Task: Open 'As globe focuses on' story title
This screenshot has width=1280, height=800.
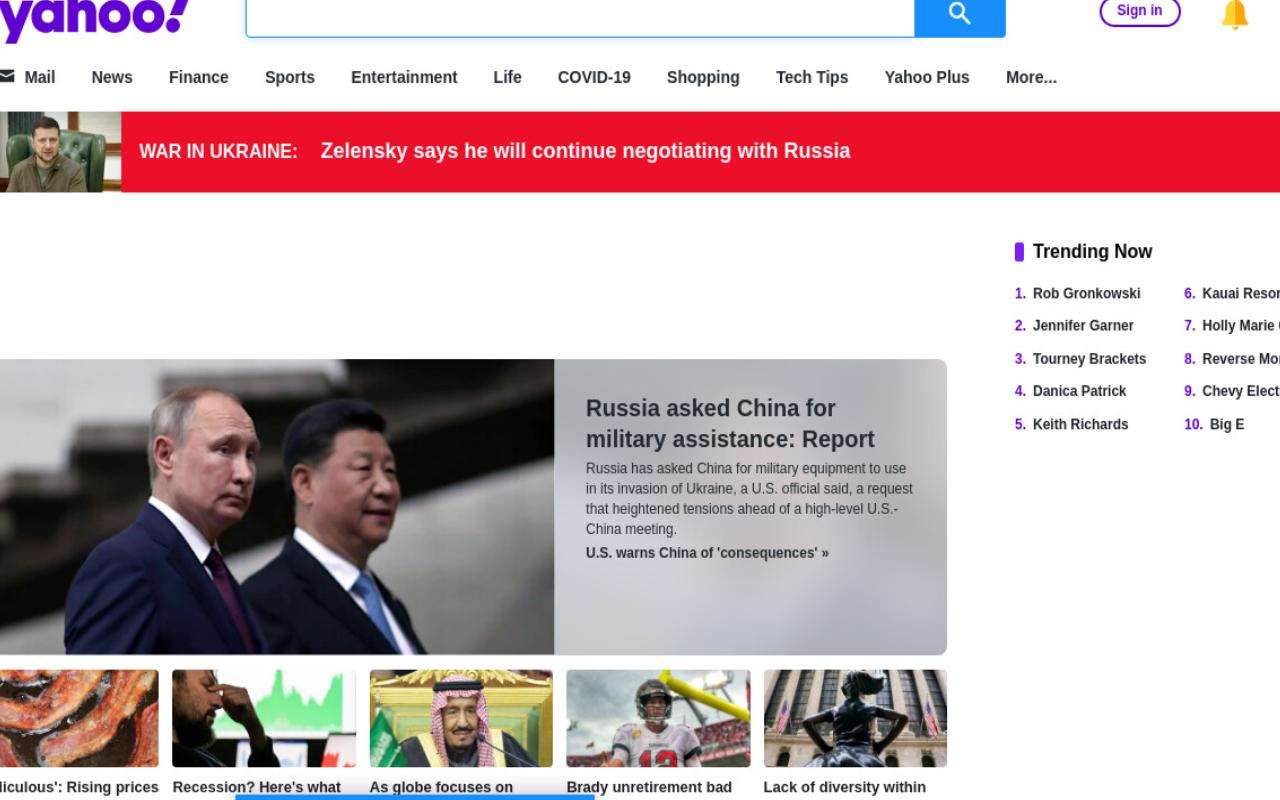Action: (441, 788)
